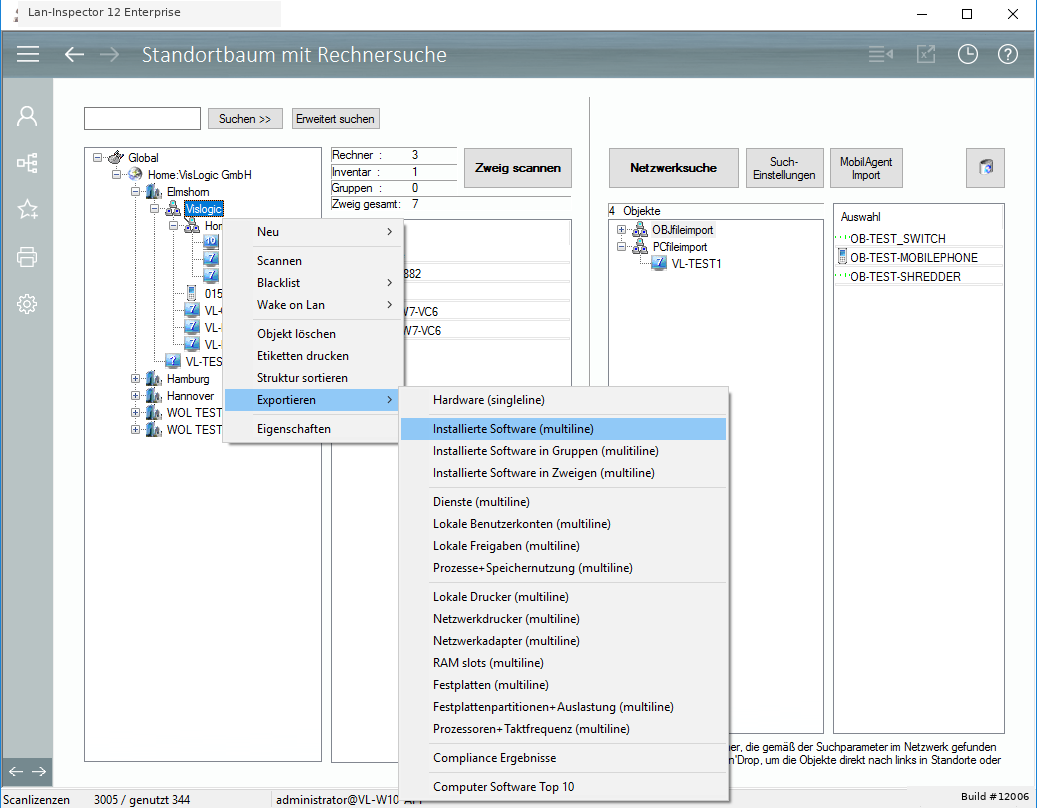The width and height of the screenshot is (1037, 808).
Task: Export Installierte Software in Gruppen
Action: tap(563, 451)
